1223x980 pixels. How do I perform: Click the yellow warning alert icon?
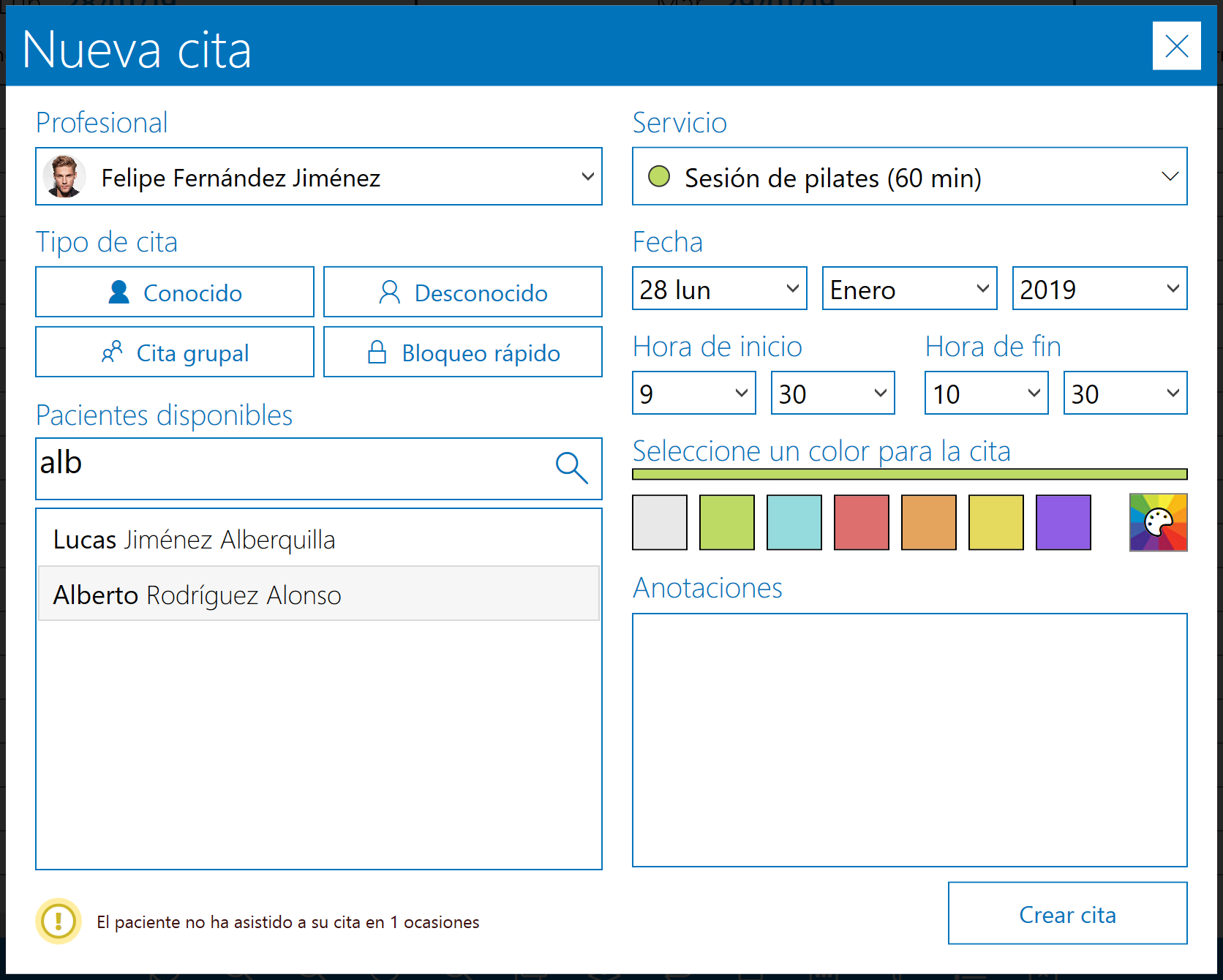59,921
